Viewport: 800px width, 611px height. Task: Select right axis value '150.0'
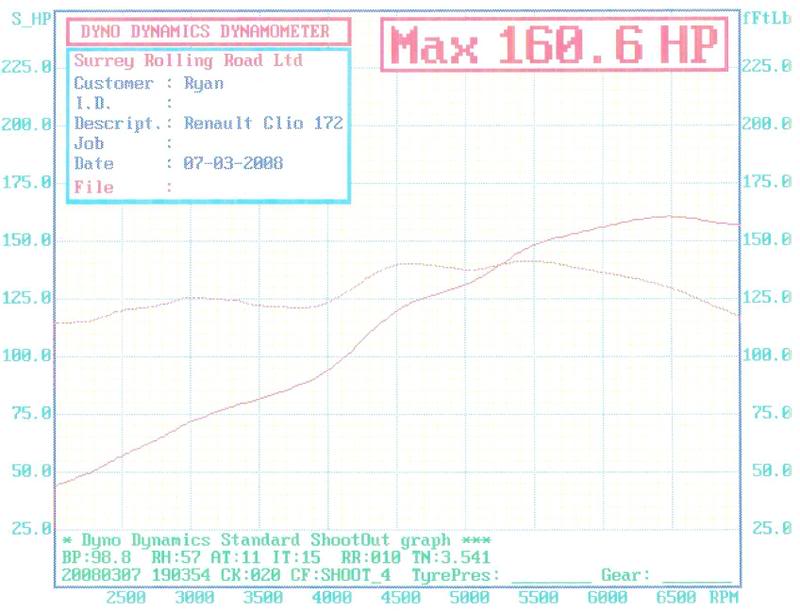(x=767, y=239)
